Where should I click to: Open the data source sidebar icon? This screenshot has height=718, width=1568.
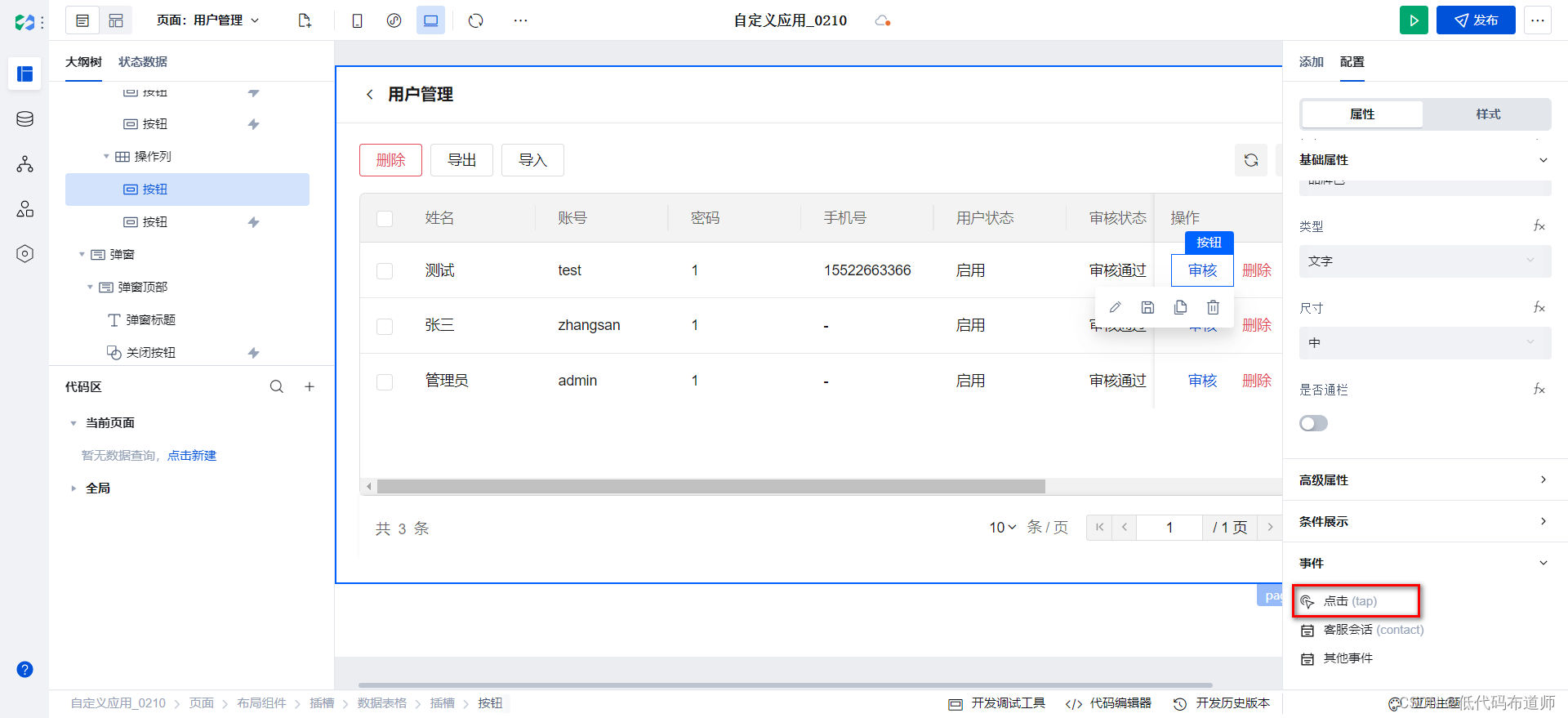[24, 119]
